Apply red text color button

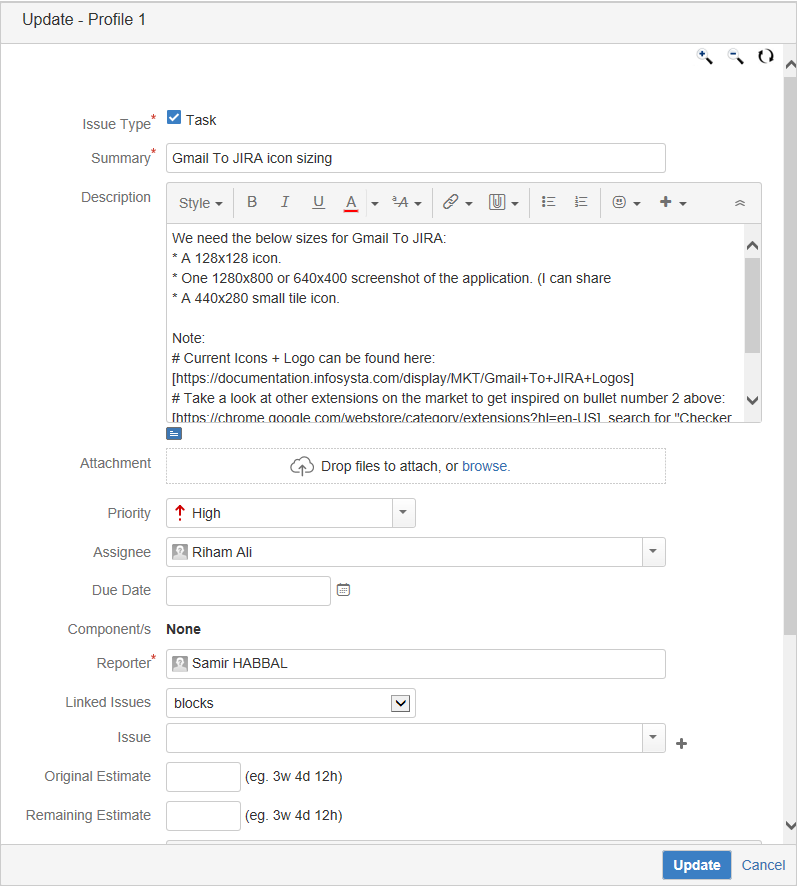coord(351,202)
